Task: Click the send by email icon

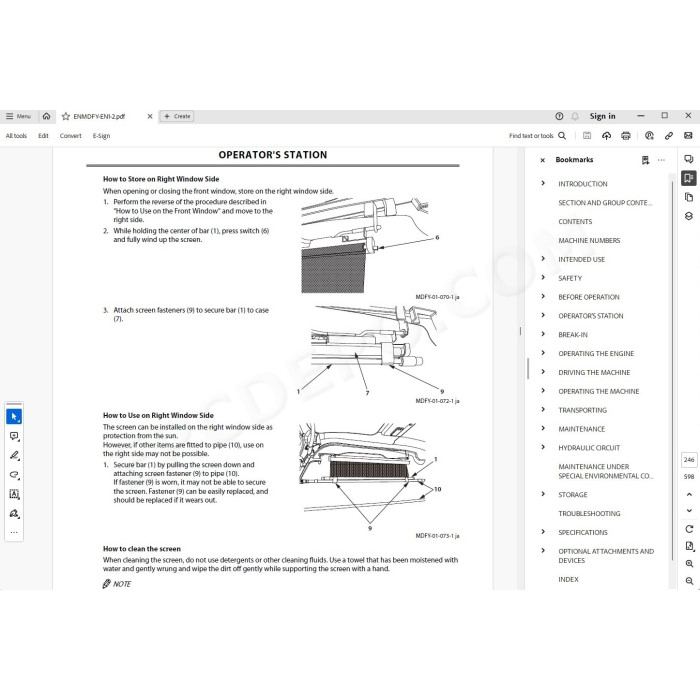Action: click(x=688, y=136)
